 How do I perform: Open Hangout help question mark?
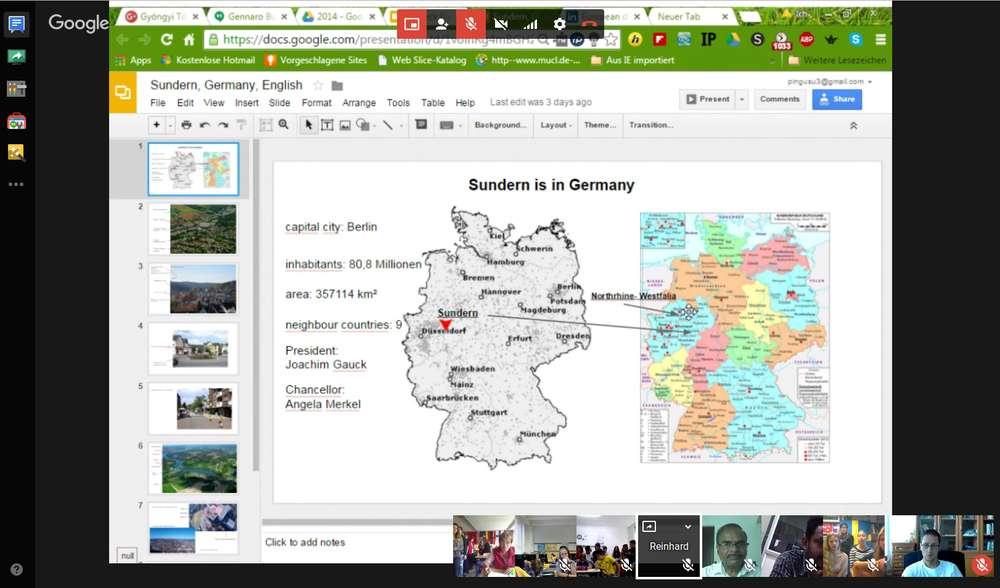17,570
